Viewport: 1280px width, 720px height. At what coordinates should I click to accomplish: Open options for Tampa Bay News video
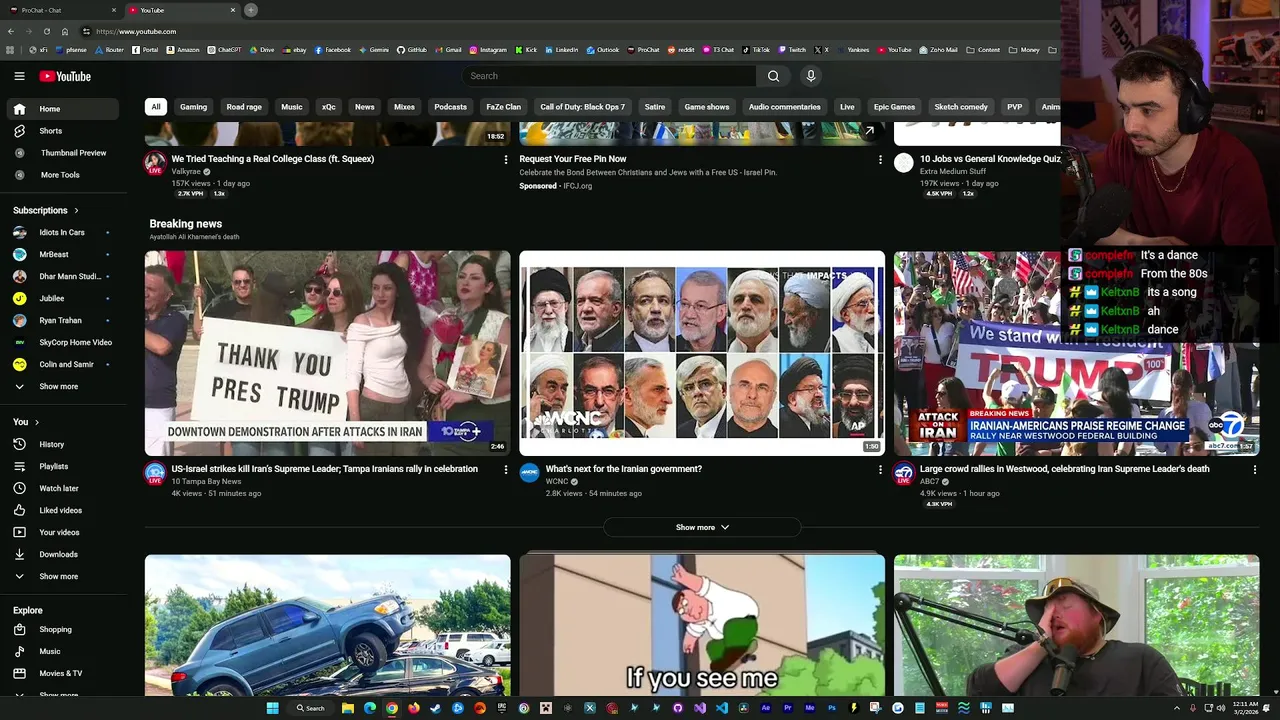pyautogui.click(x=505, y=469)
